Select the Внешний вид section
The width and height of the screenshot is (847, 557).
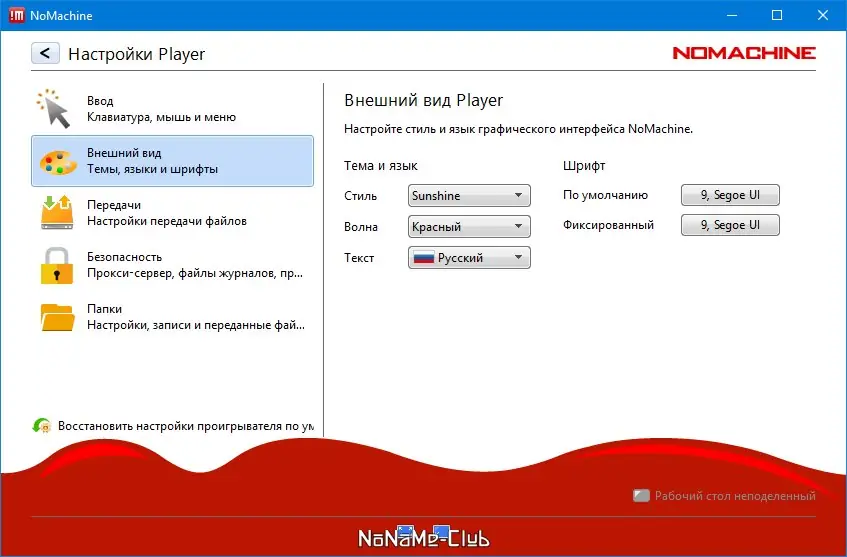pos(172,161)
